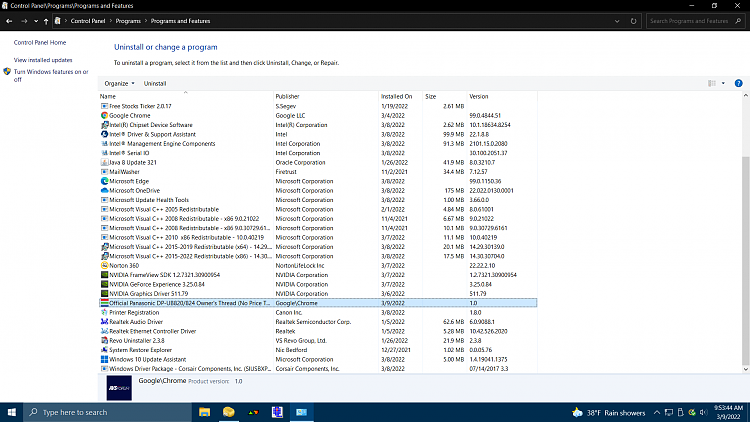Viewport: 750px width, 422px height.
Task: Select the Windows 10 Update Assistant icon
Action: (104, 359)
